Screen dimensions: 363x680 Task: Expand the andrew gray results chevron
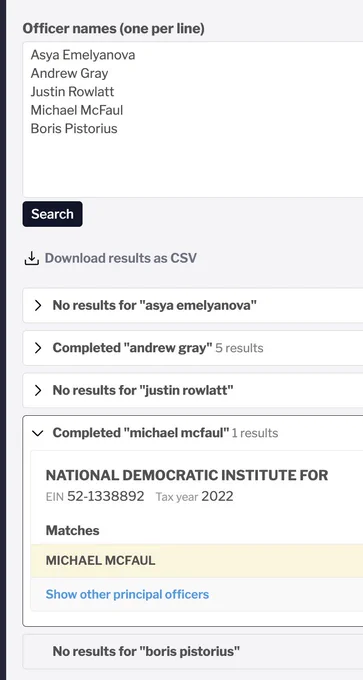point(38,348)
